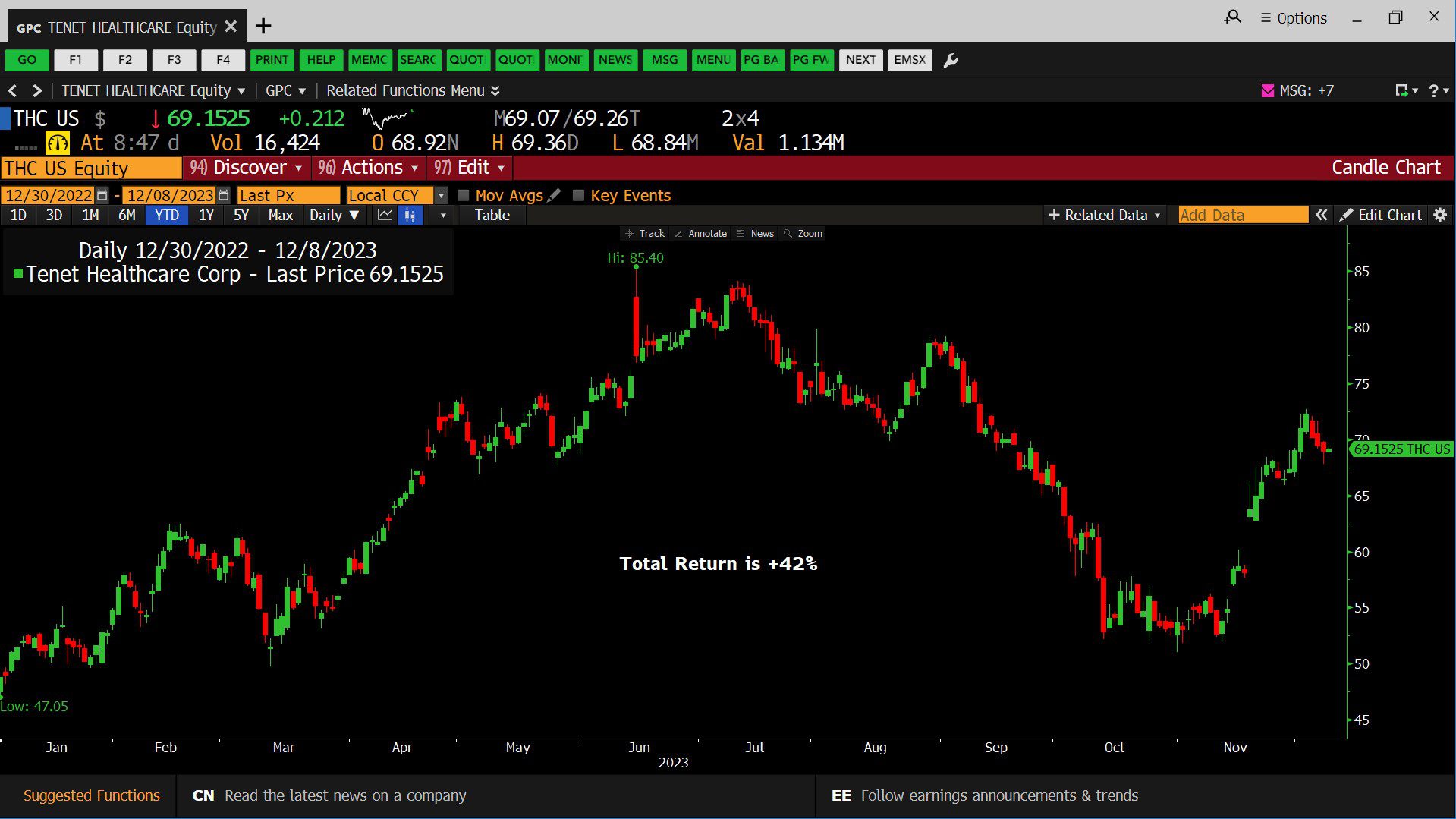Open the Related Data dropdown
The image size is (1456, 819).
(1105, 215)
